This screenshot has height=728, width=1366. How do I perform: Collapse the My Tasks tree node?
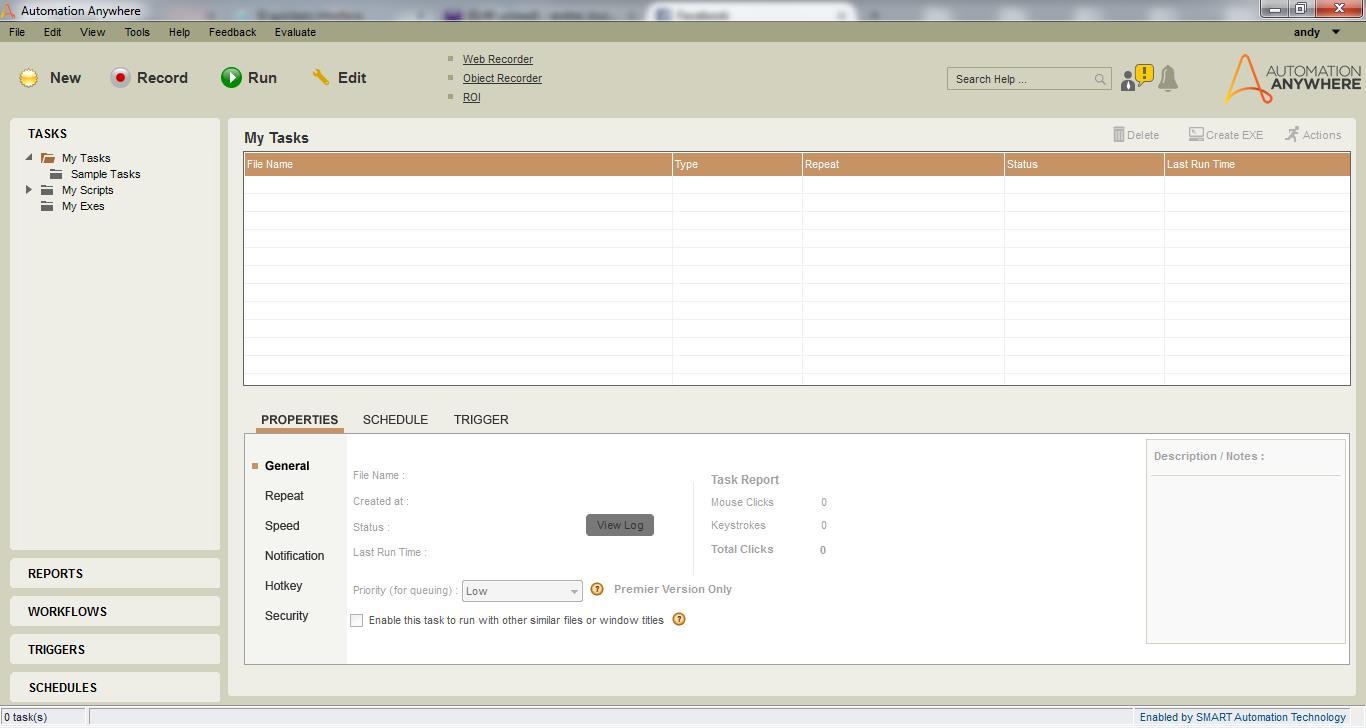[x=27, y=157]
